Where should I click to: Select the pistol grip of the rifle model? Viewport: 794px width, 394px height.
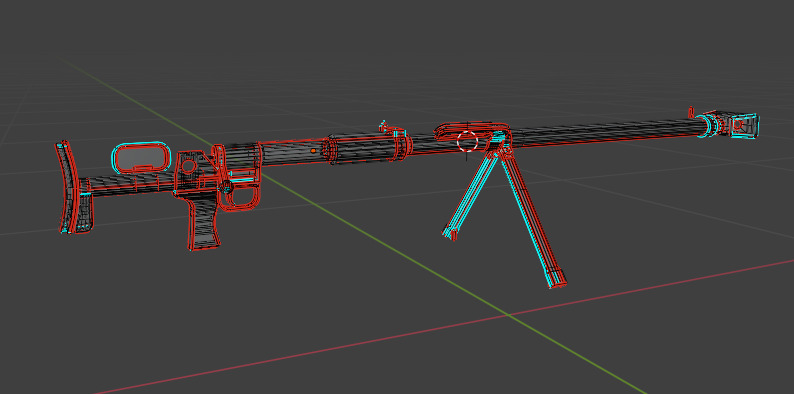(206, 222)
